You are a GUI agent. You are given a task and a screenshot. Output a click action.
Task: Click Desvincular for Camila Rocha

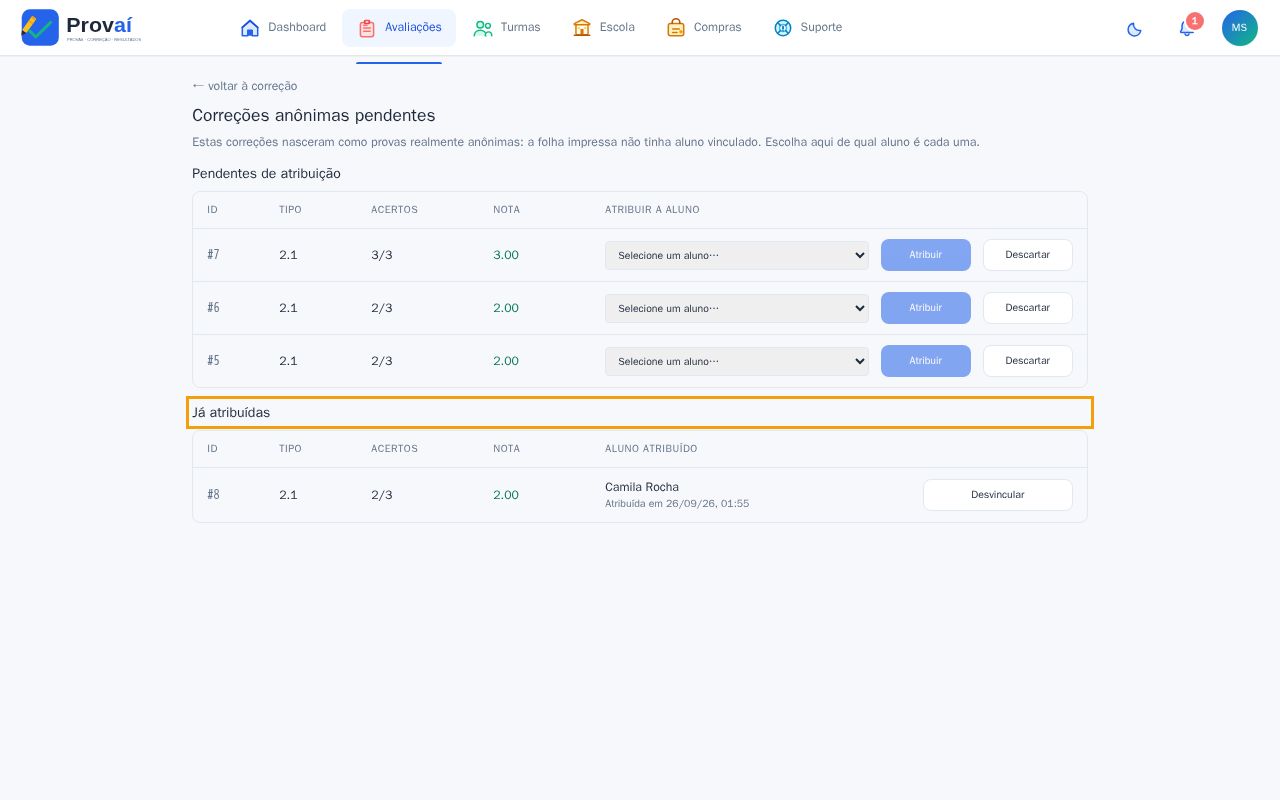[x=998, y=495]
